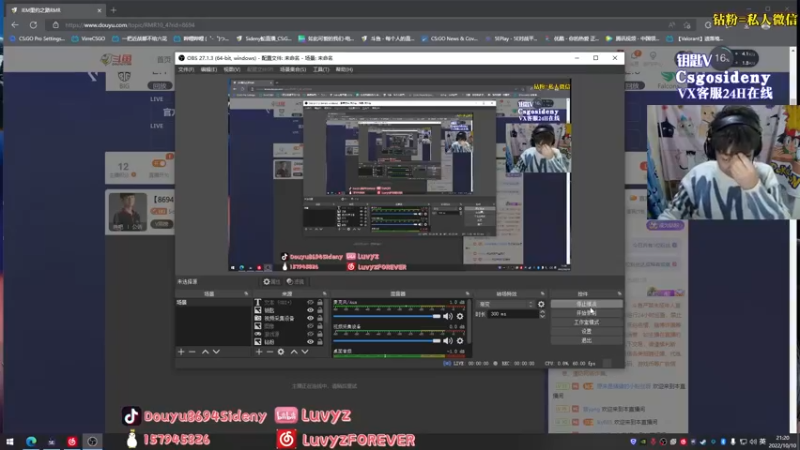Toggle lock on video capture device source

click(320, 318)
